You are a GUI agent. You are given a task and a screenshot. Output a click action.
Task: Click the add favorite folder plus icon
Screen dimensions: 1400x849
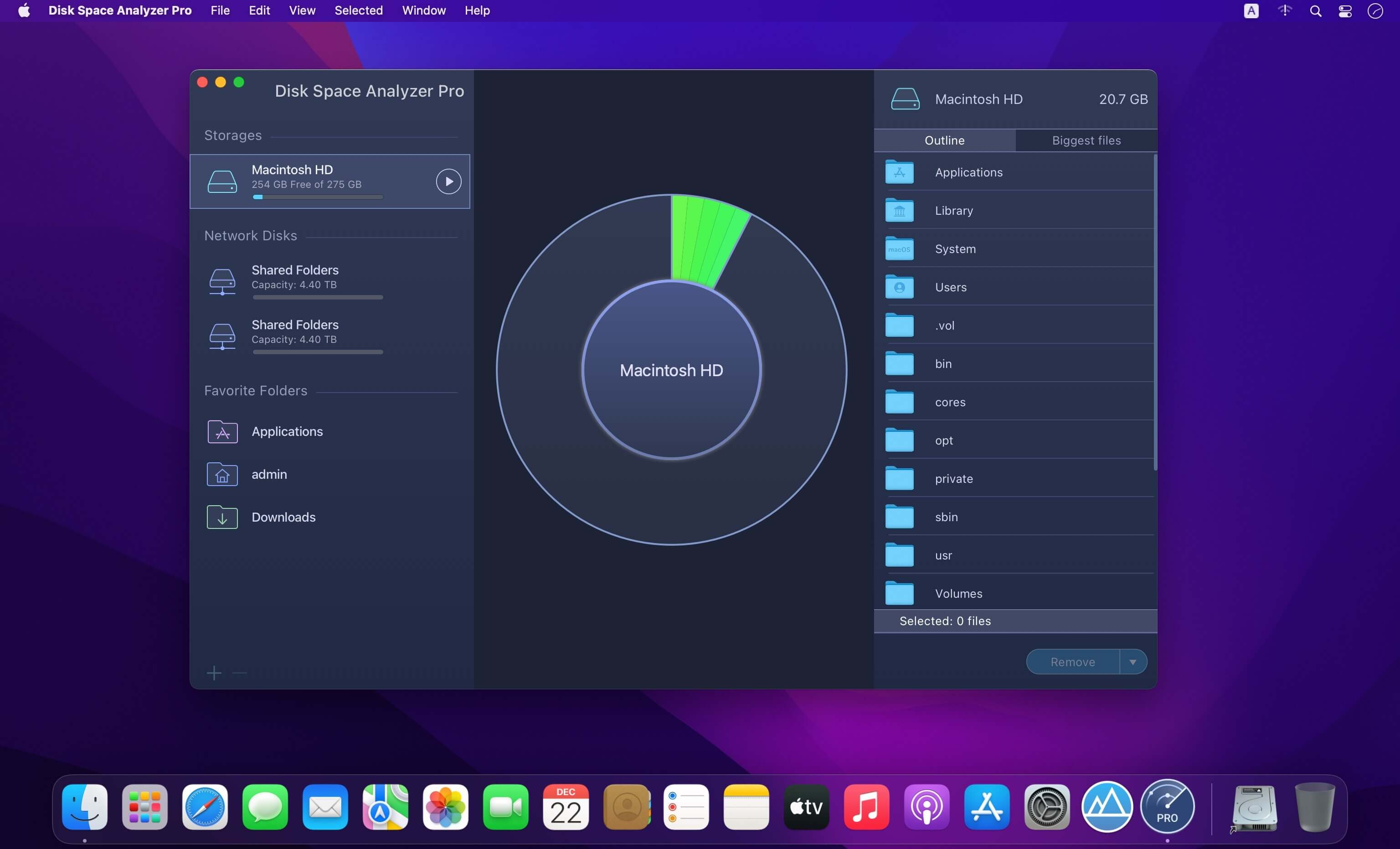(x=214, y=673)
